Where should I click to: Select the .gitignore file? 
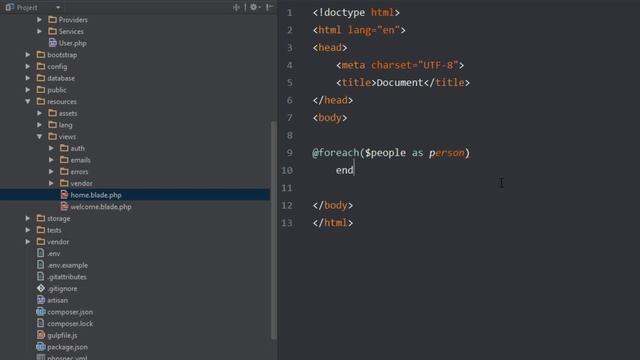tap(62, 289)
